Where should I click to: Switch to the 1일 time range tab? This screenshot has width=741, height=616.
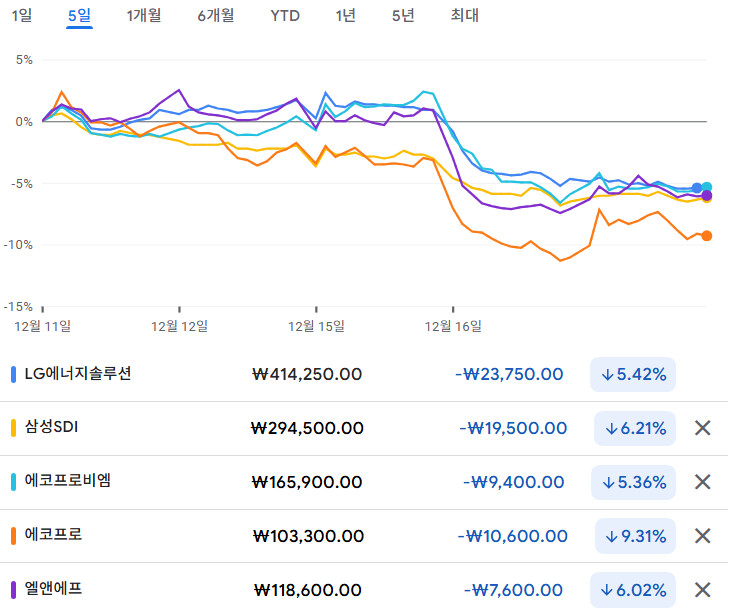pos(22,15)
